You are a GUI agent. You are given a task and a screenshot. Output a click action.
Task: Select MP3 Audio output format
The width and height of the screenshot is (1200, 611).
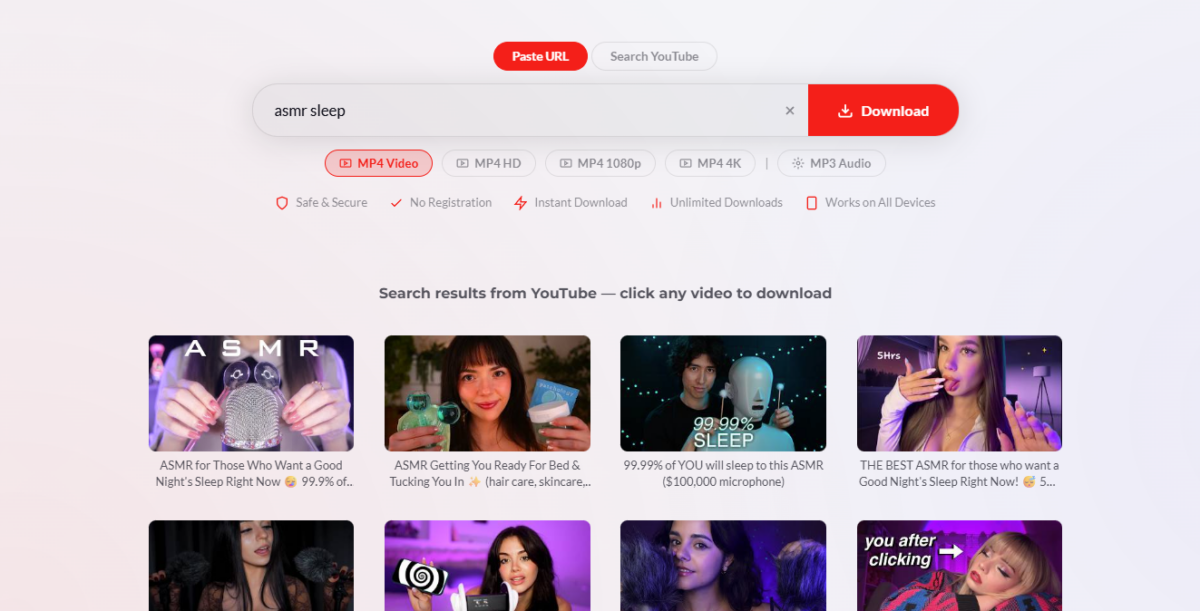point(831,163)
